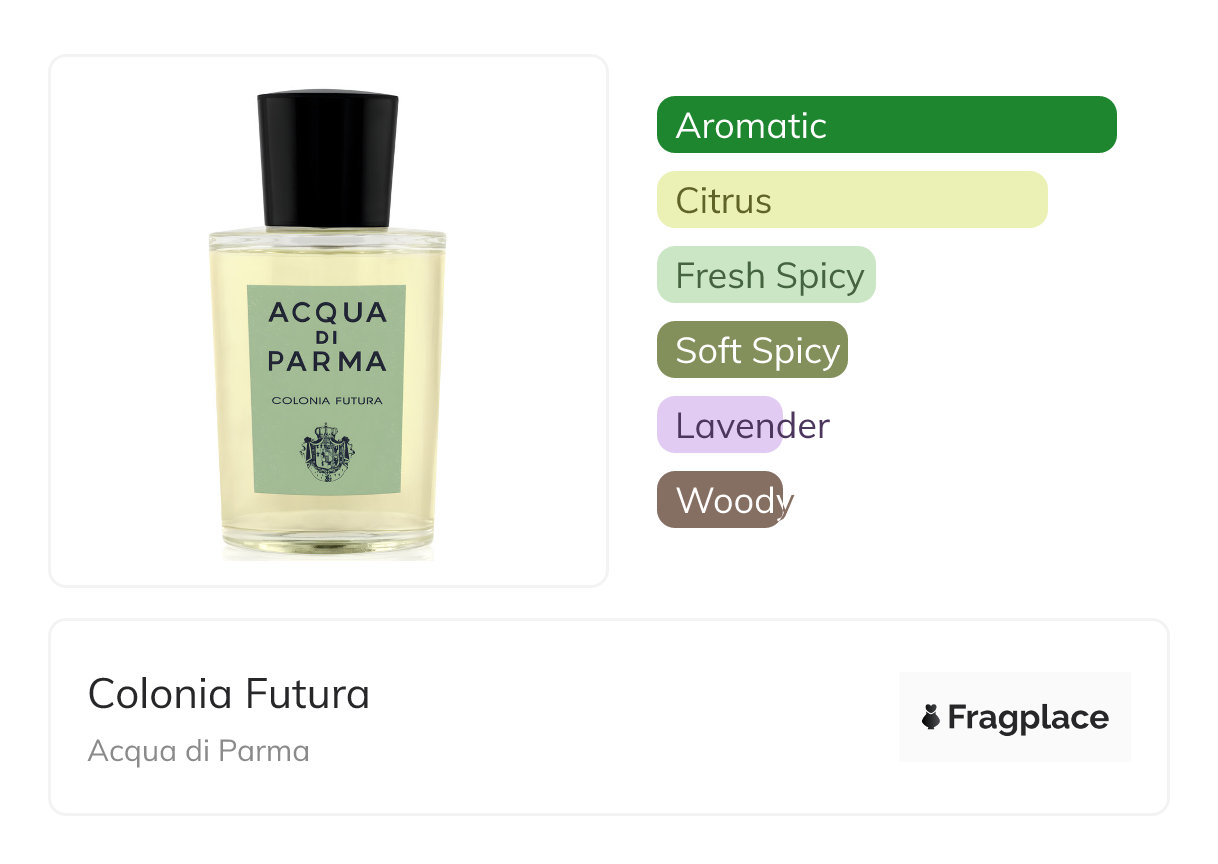
Task: Select the Soft Spicy accord bar
Action: pyautogui.click(x=752, y=350)
